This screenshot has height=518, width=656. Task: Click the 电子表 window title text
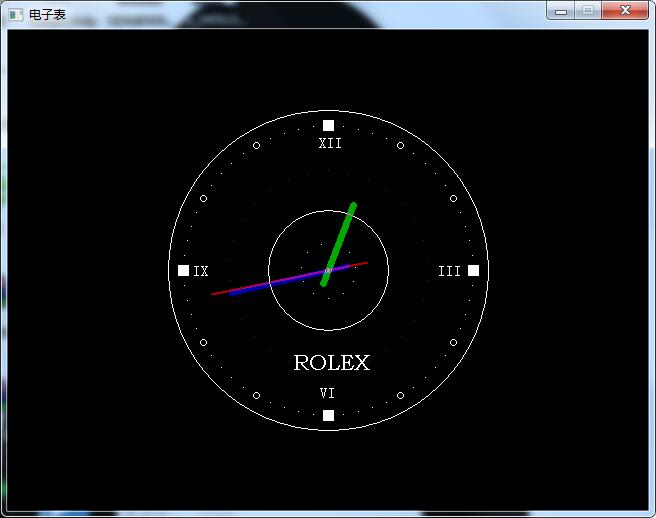pos(47,15)
